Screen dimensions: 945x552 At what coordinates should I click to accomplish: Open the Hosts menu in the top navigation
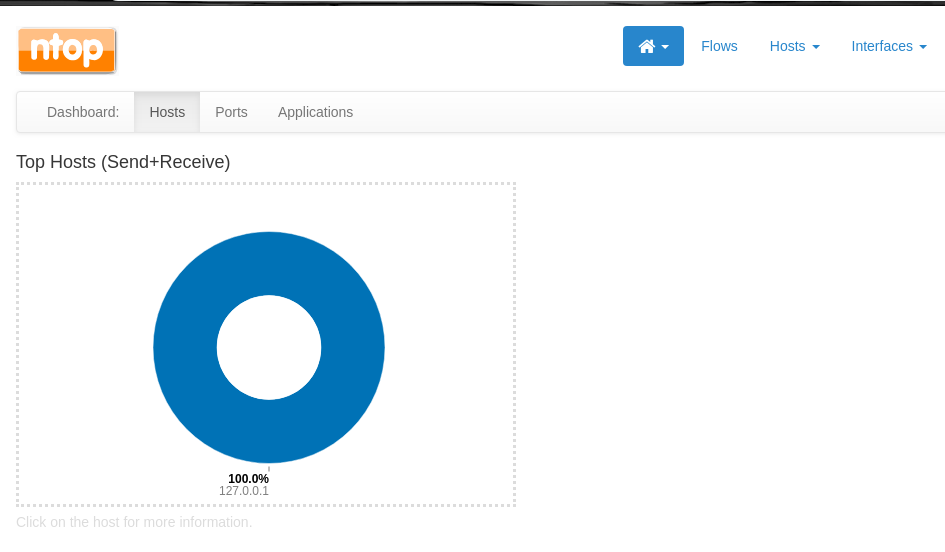[x=787, y=46]
